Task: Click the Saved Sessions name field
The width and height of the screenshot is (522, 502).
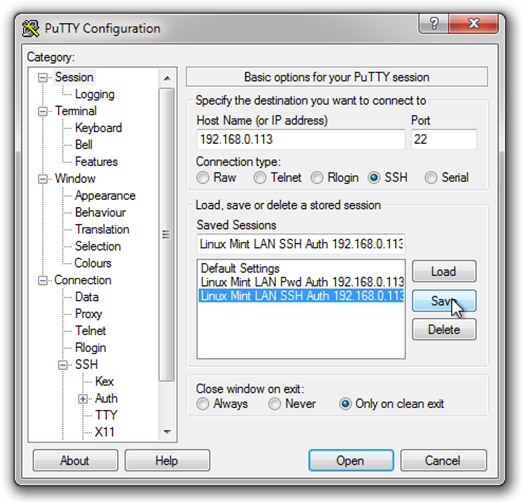Action: tap(301, 244)
